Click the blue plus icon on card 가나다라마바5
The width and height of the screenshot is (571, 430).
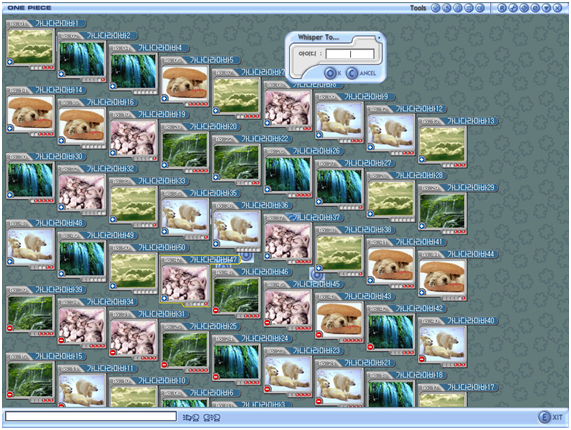[165, 98]
